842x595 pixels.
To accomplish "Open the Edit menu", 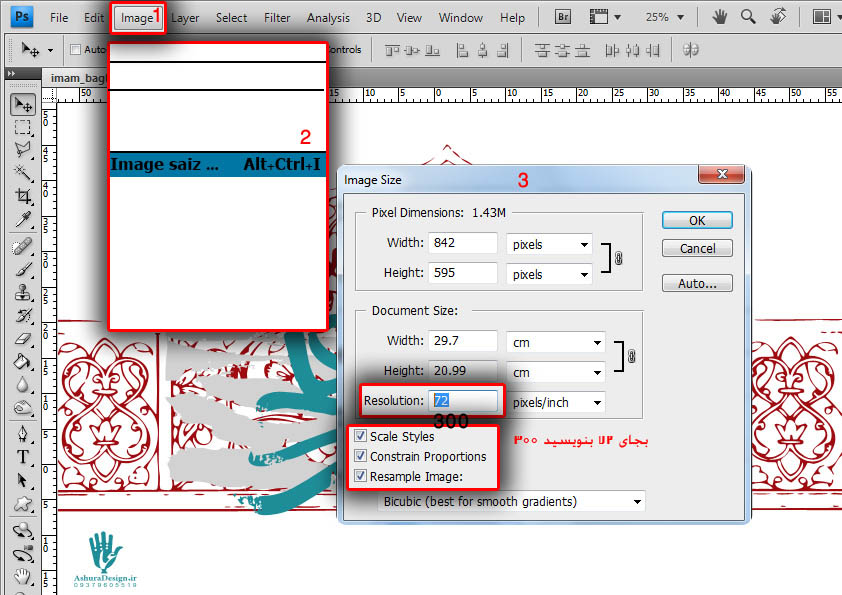I will coord(93,18).
